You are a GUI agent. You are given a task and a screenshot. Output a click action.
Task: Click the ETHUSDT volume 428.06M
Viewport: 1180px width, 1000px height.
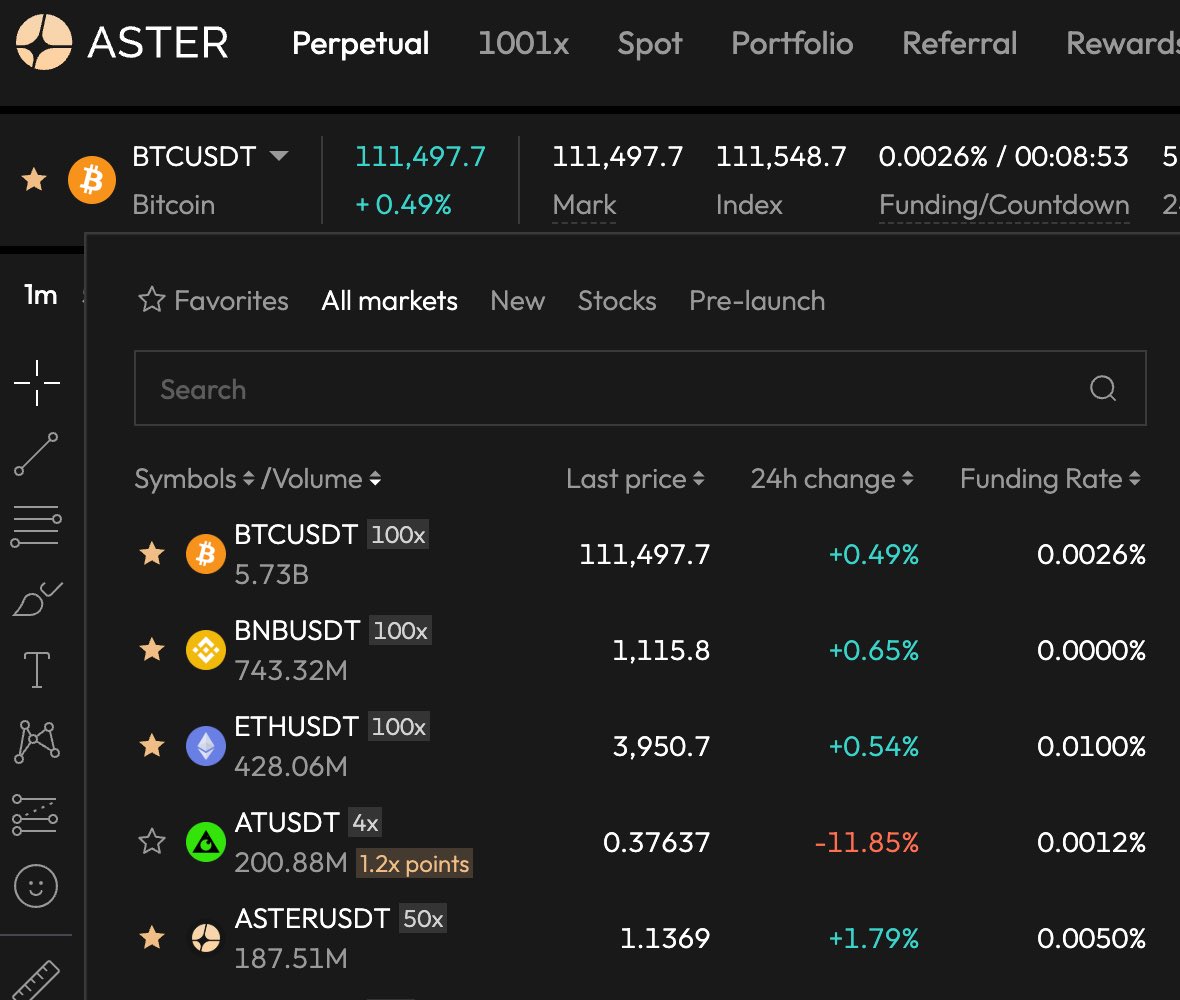(290, 766)
